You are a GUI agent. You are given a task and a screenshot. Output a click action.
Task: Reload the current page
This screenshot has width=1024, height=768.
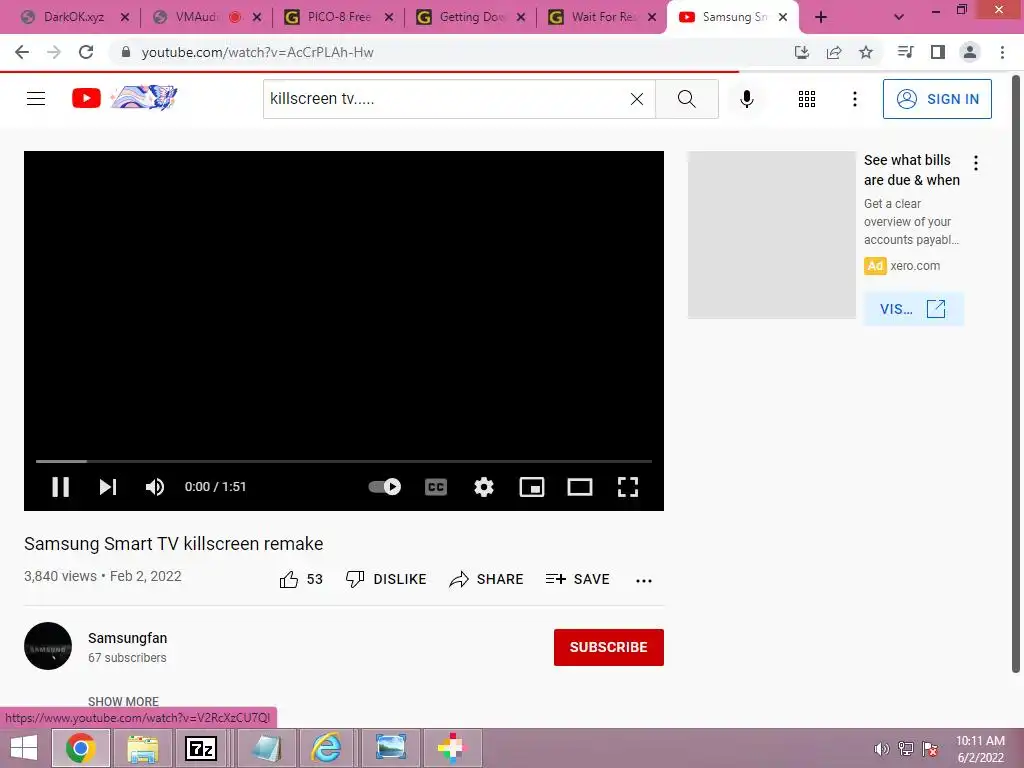[86, 52]
